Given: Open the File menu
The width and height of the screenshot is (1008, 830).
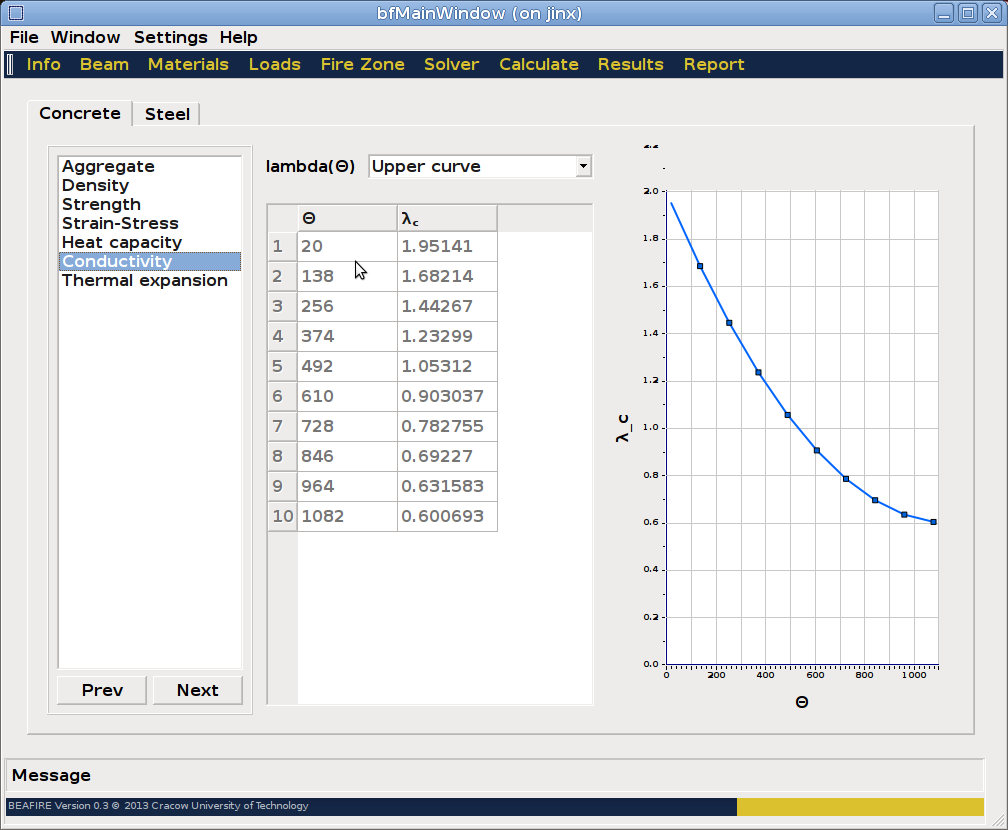Looking at the screenshot, I should tap(24, 38).
